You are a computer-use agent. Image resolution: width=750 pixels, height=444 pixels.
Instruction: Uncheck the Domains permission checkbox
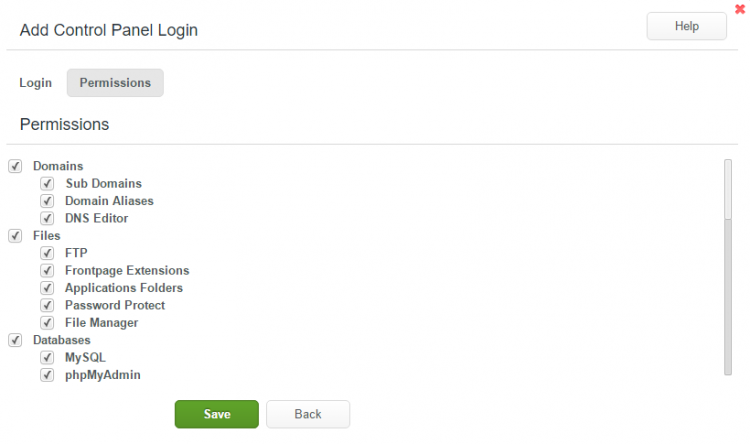point(15,166)
